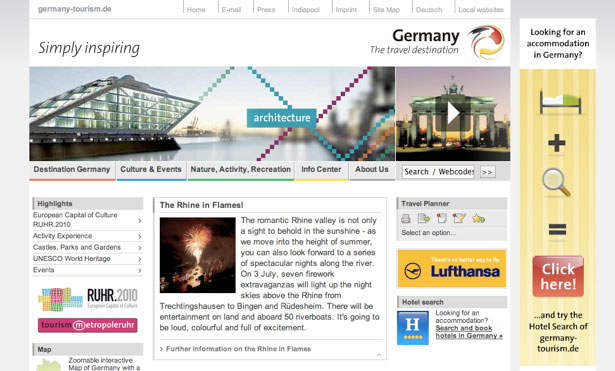Screen dimensions: 615x371
Task: Expand UNESCO World Heritage arrow
Action: click(140, 259)
